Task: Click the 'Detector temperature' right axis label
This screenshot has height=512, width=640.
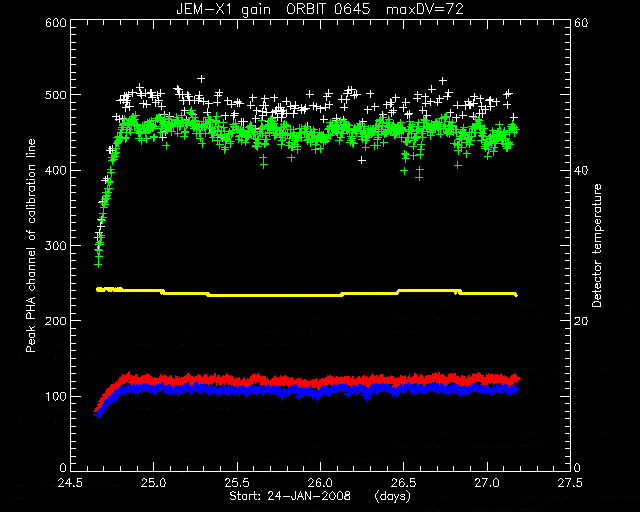Action: (x=597, y=245)
